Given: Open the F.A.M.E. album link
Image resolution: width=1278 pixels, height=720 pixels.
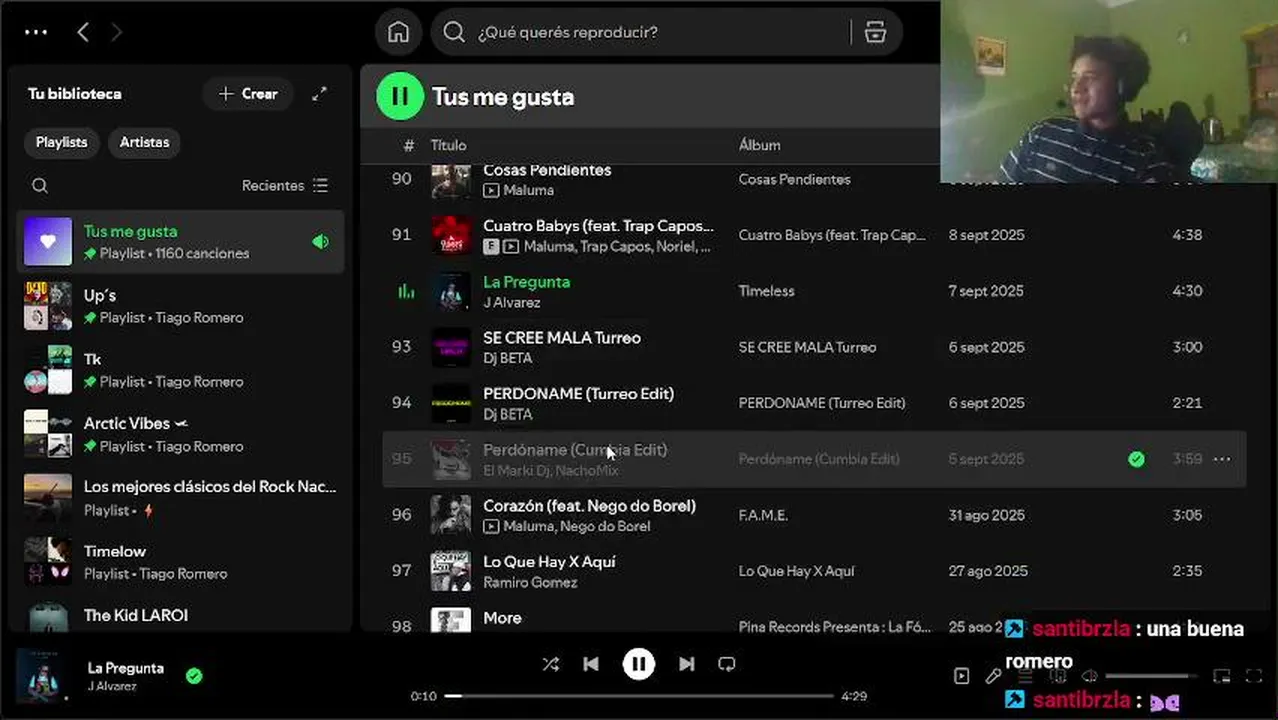Looking at the screenshot, I should pyautogui.click(x=763, y=515).
